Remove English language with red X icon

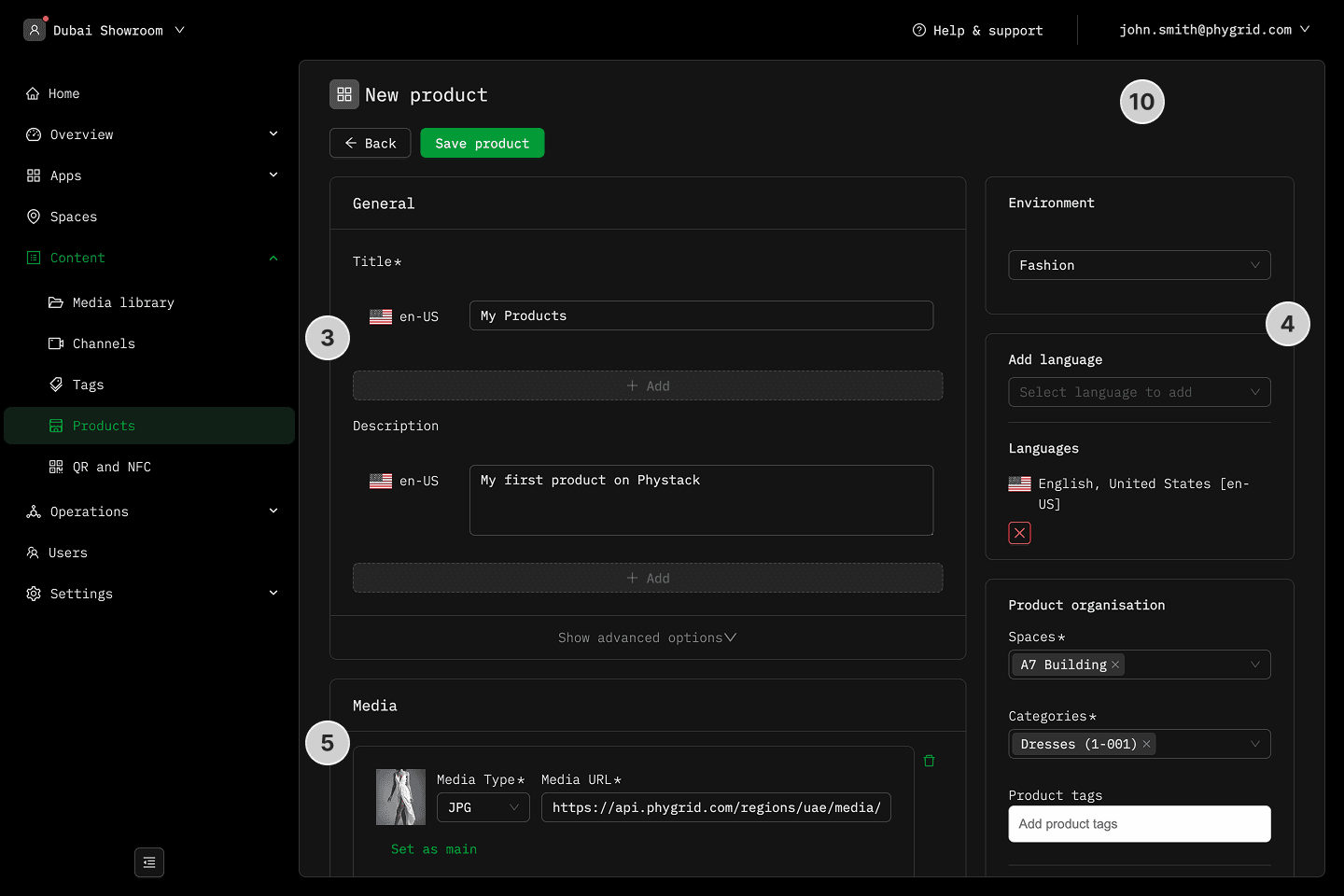(x=1019, y=533)
